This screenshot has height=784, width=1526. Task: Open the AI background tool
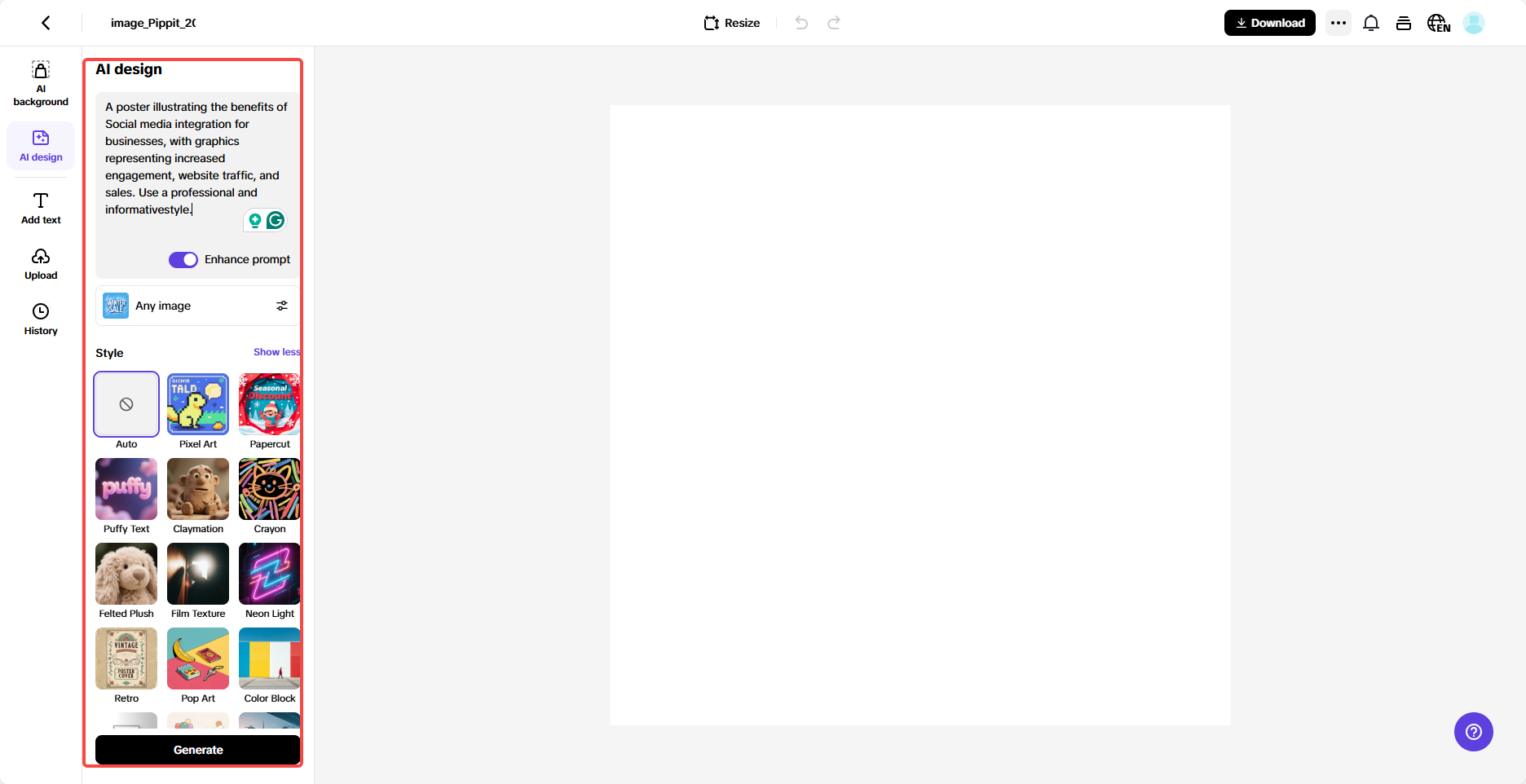(x=41, y=83)
